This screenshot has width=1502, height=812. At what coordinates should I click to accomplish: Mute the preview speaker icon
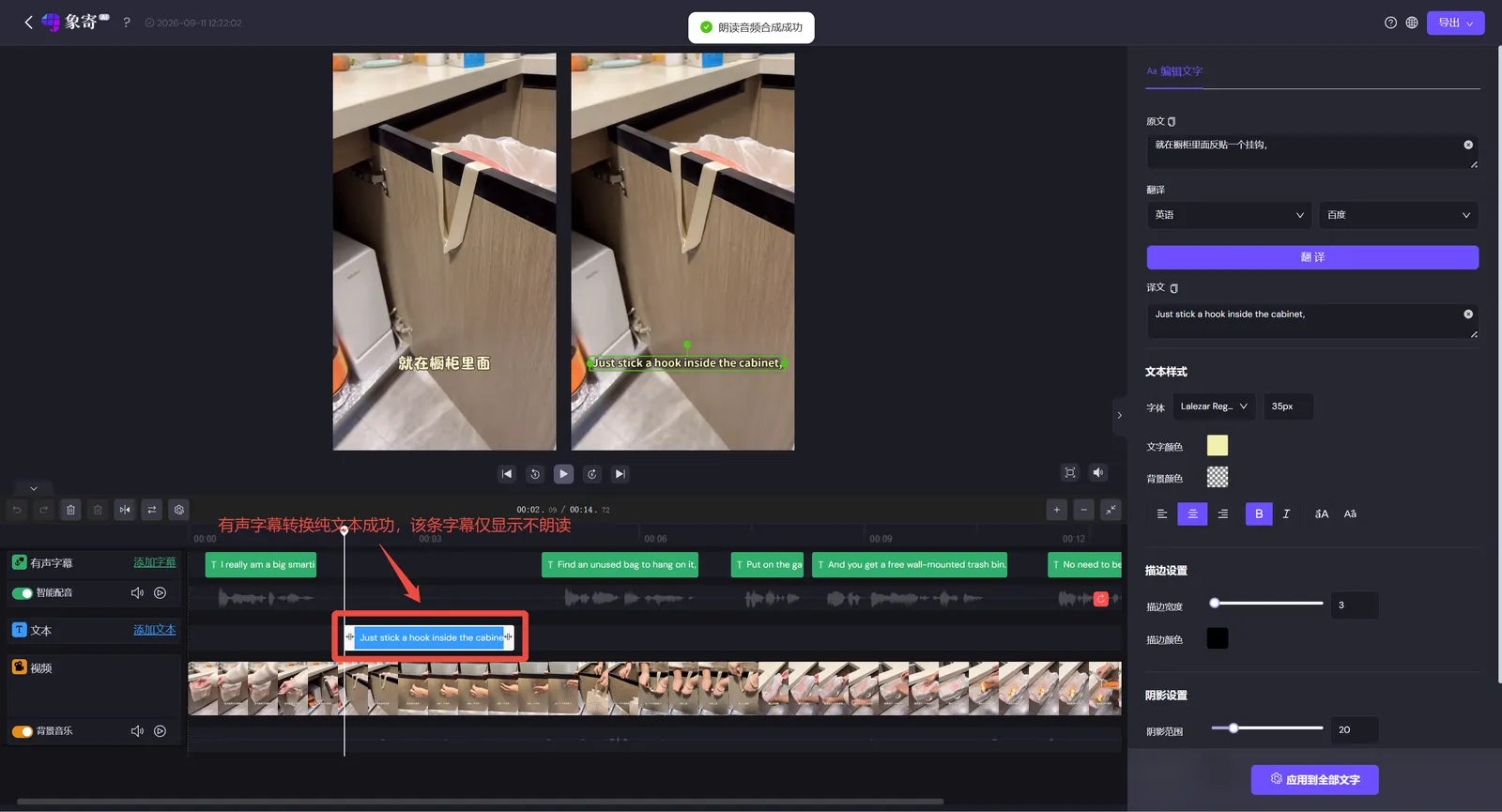(1098, 472)
